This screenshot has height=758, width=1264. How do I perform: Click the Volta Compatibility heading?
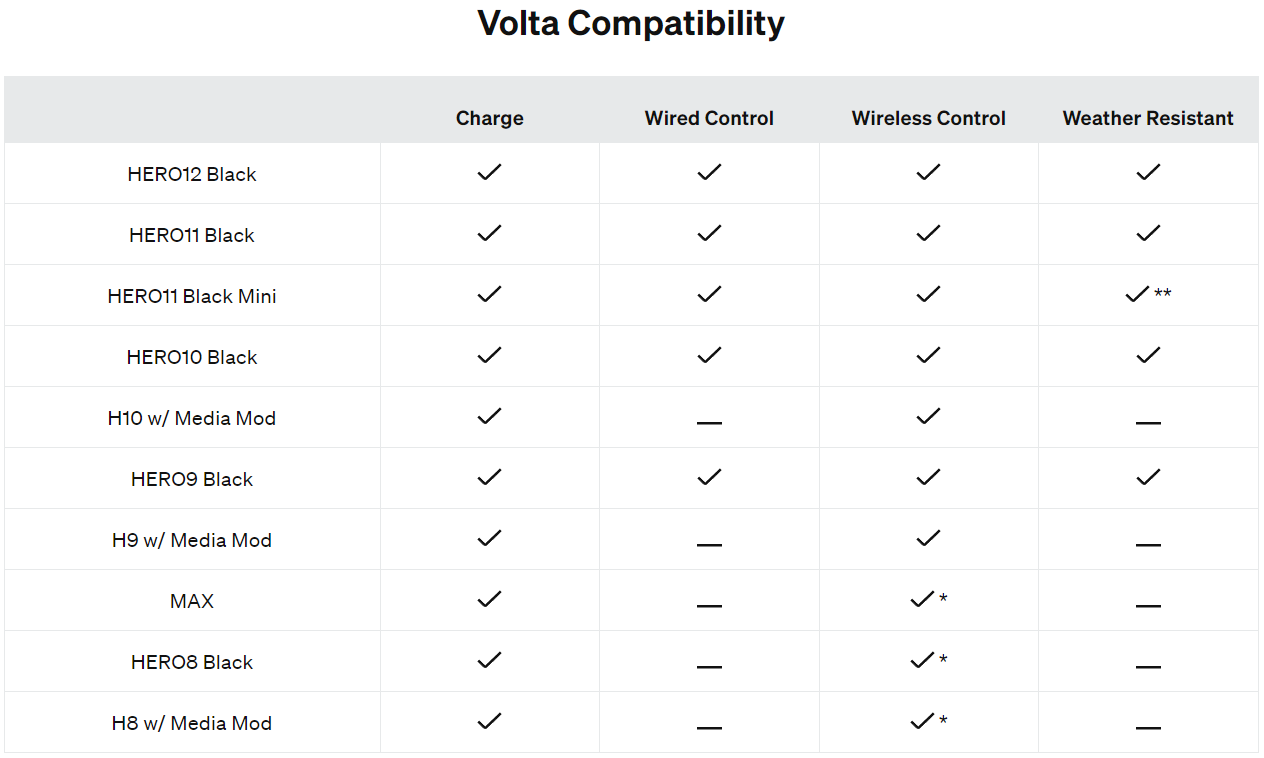coord(631,23)
